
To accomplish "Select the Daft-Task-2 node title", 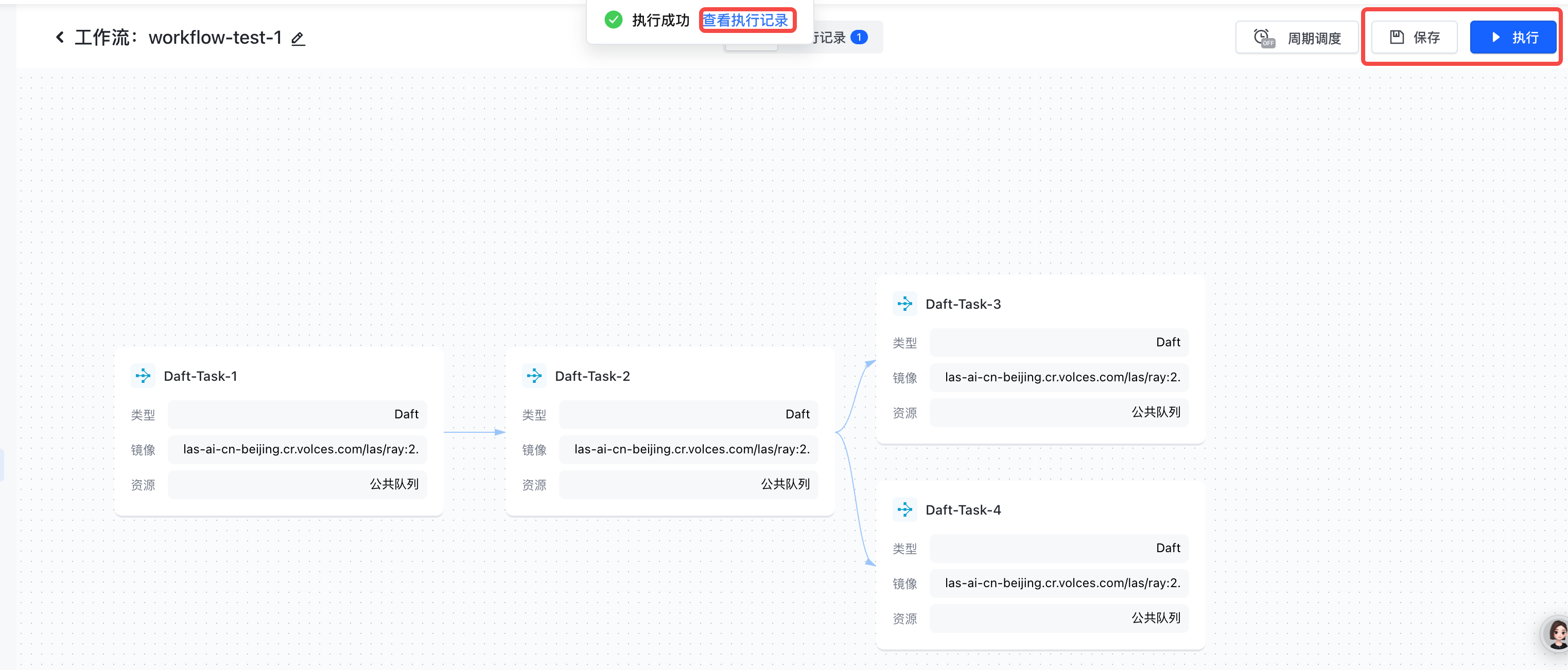I will (x=593, y=376).
